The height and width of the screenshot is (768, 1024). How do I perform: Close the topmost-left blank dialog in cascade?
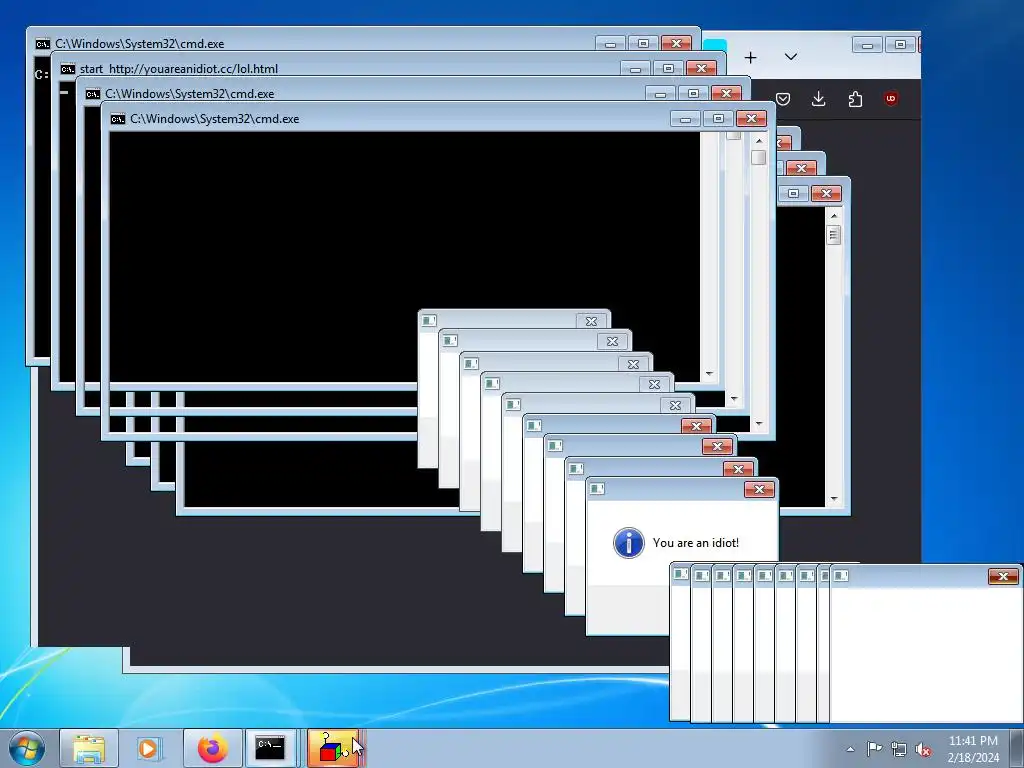(591, 321)
